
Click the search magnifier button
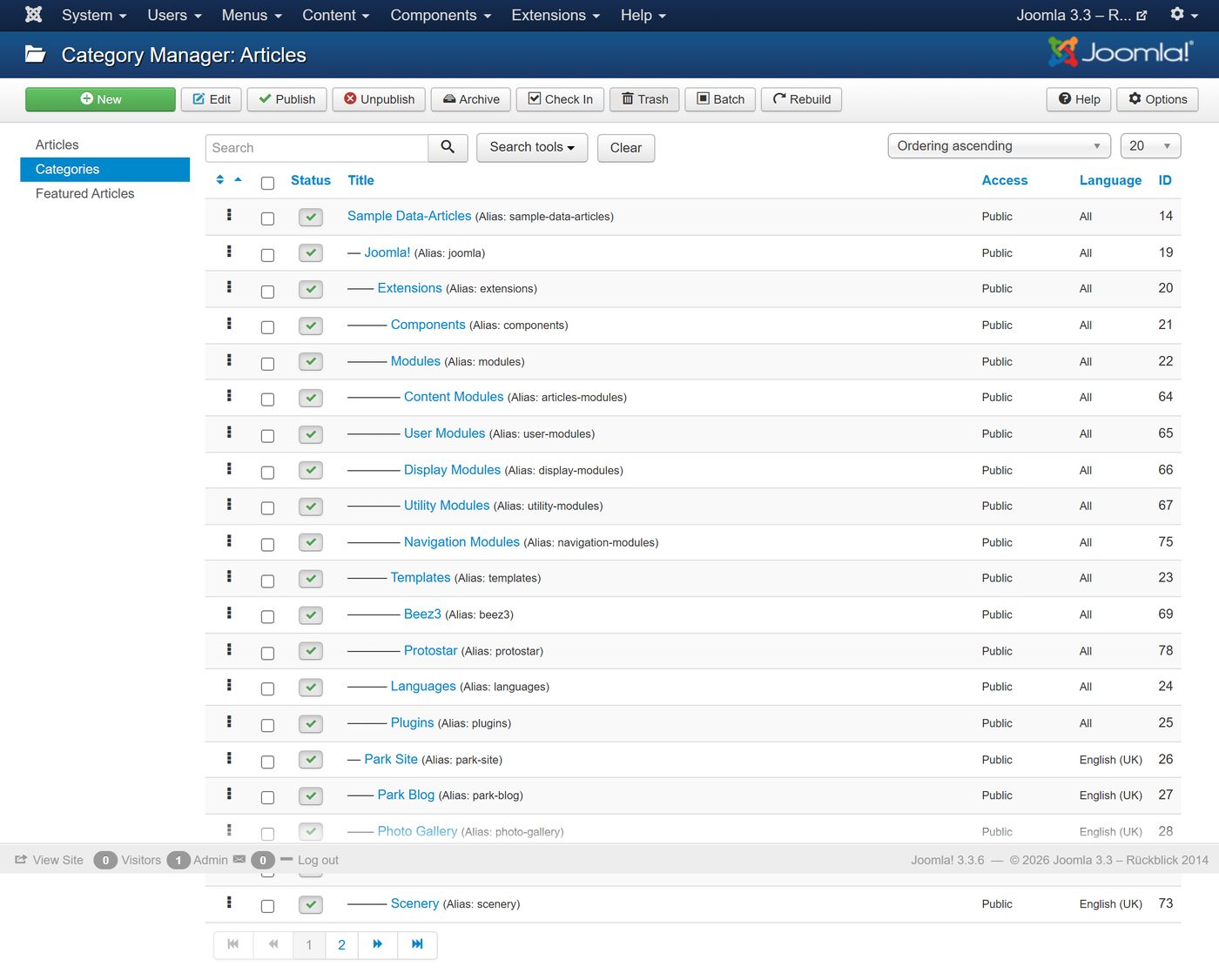448,148
